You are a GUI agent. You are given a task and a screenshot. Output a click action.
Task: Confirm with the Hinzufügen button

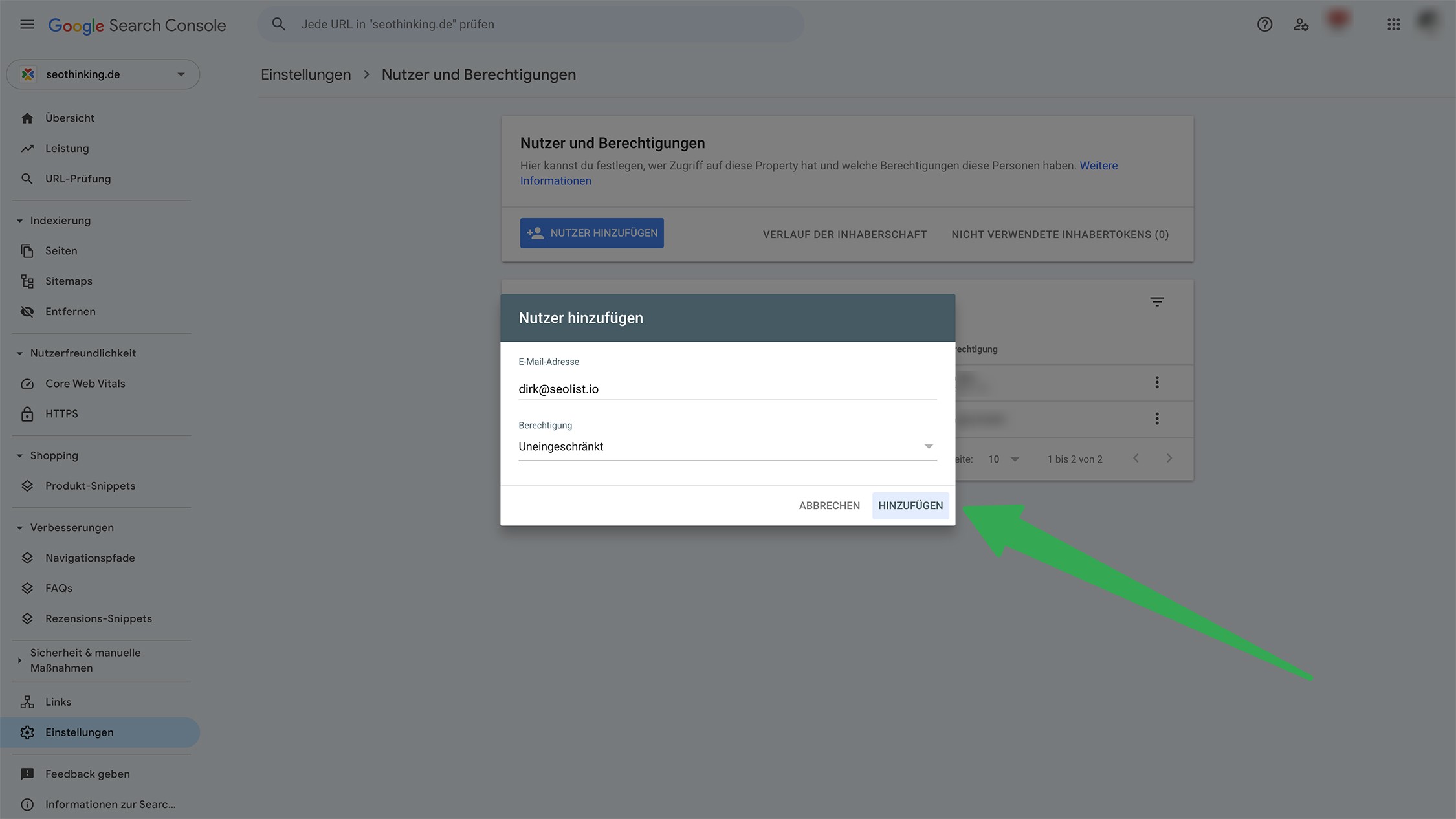tap(910, 505)
